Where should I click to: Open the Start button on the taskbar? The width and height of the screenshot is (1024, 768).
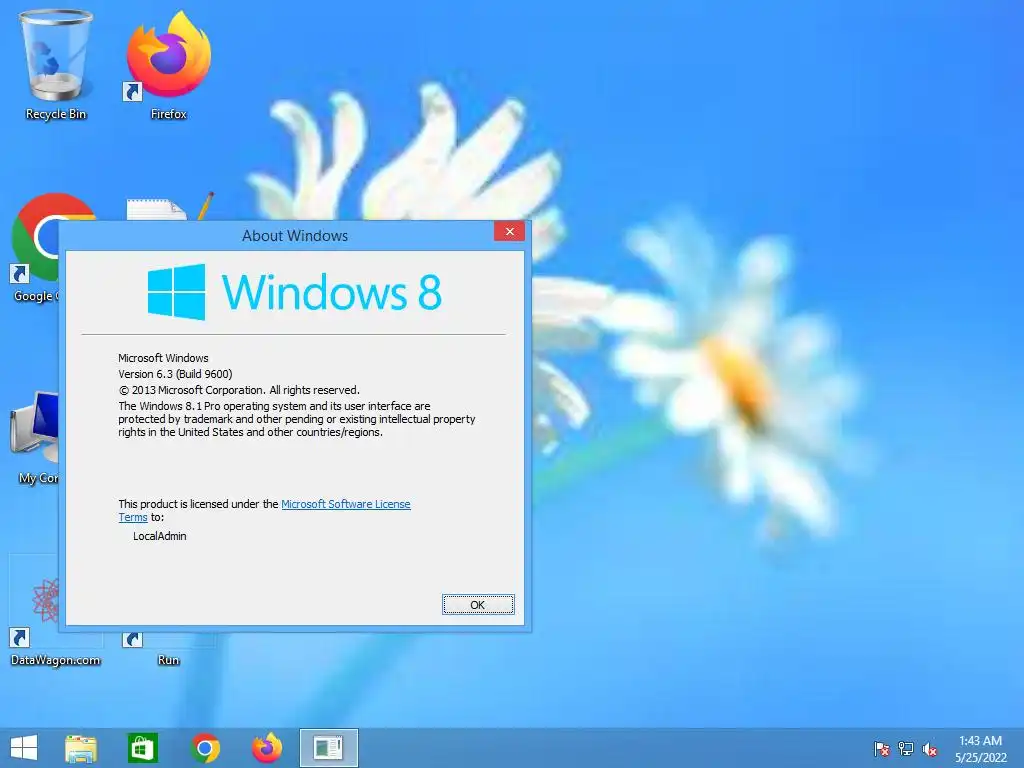(24, 748)
